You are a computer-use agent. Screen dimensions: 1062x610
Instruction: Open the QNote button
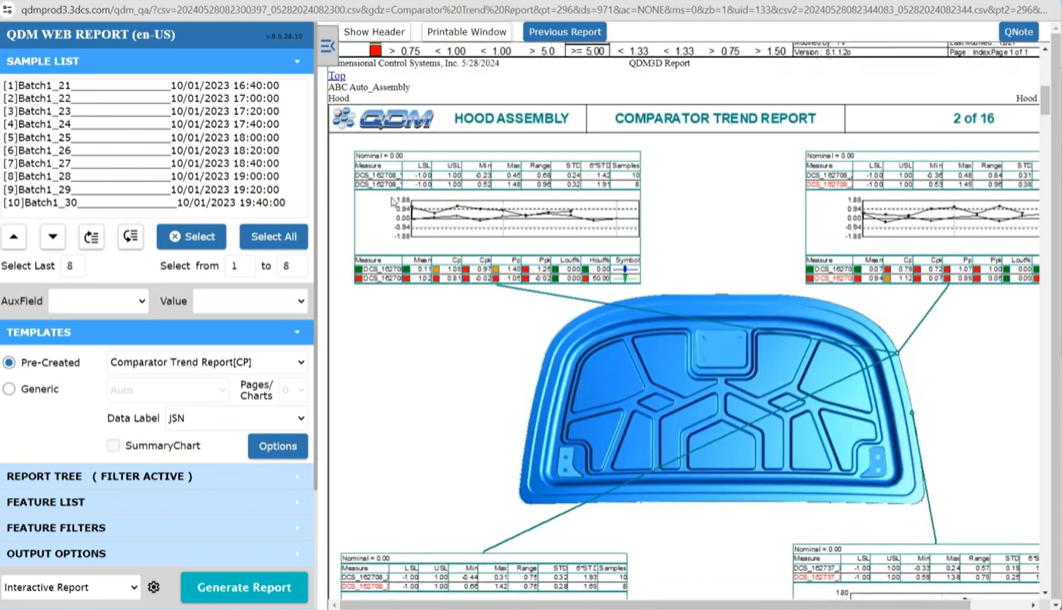[x=1019, y=32]
